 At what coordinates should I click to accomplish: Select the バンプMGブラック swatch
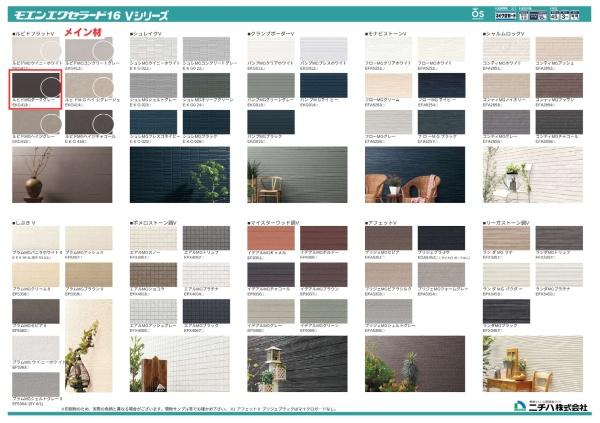[271, 122]
